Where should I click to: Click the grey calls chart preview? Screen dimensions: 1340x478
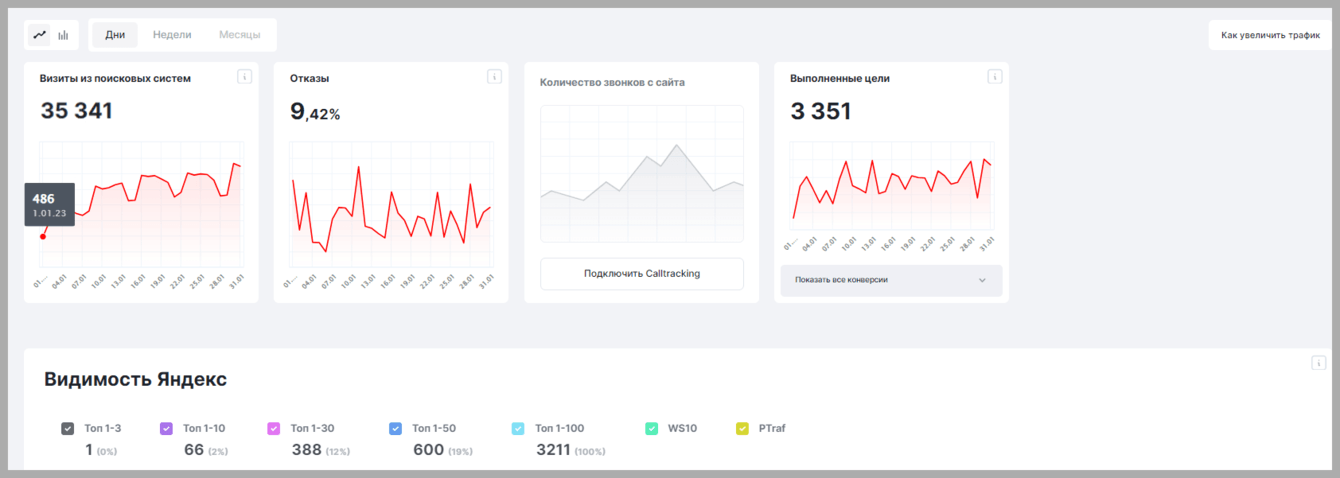(642, 174)
